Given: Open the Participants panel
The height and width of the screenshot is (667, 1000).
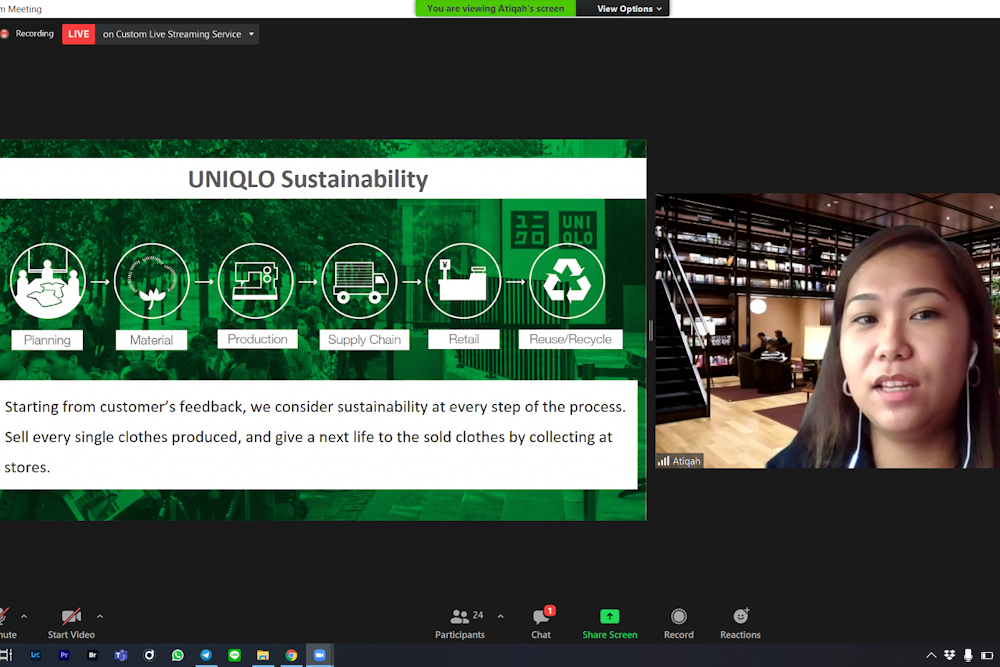Looking at the screenshot, I should click(460, 622).
